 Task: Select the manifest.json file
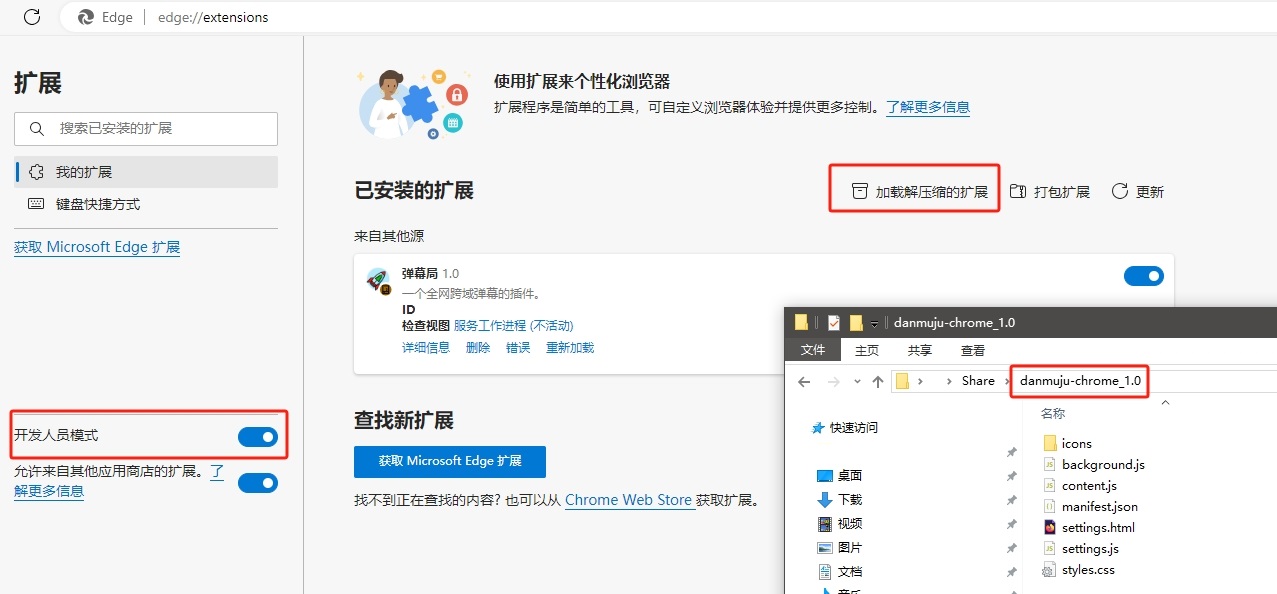point(1099,506)
